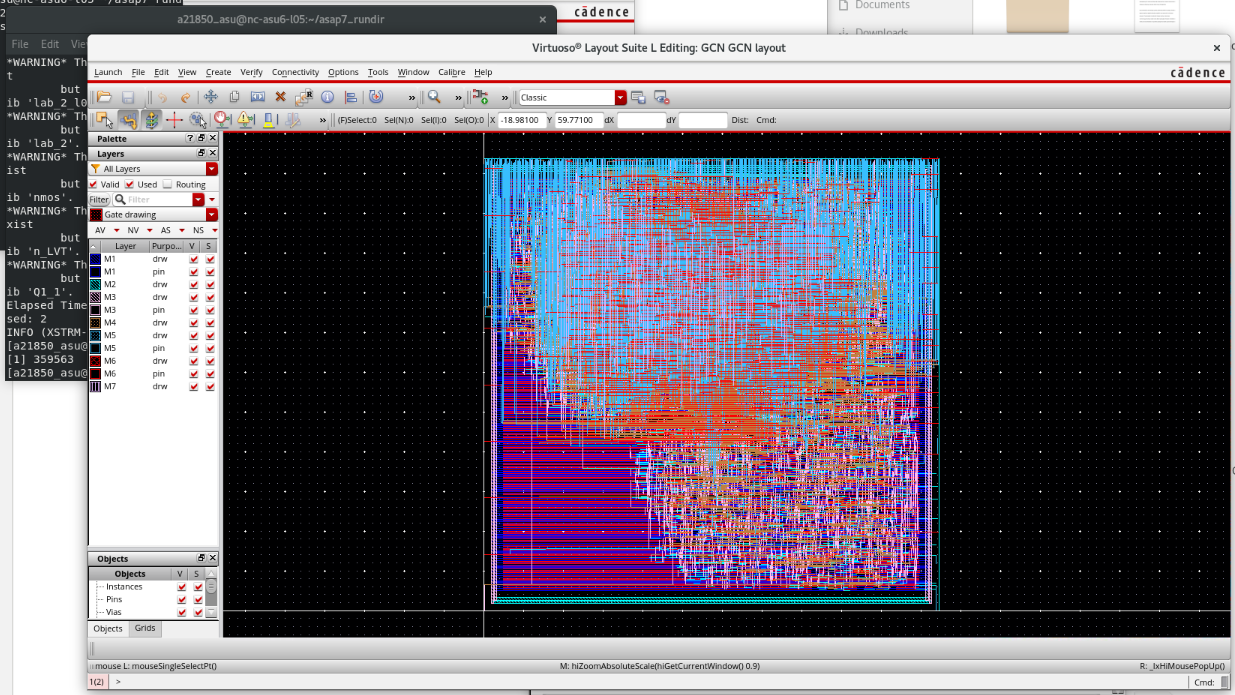Click the Undo arrow icon
Viewport: 1235px width, 695px height.
coord(162,97)
